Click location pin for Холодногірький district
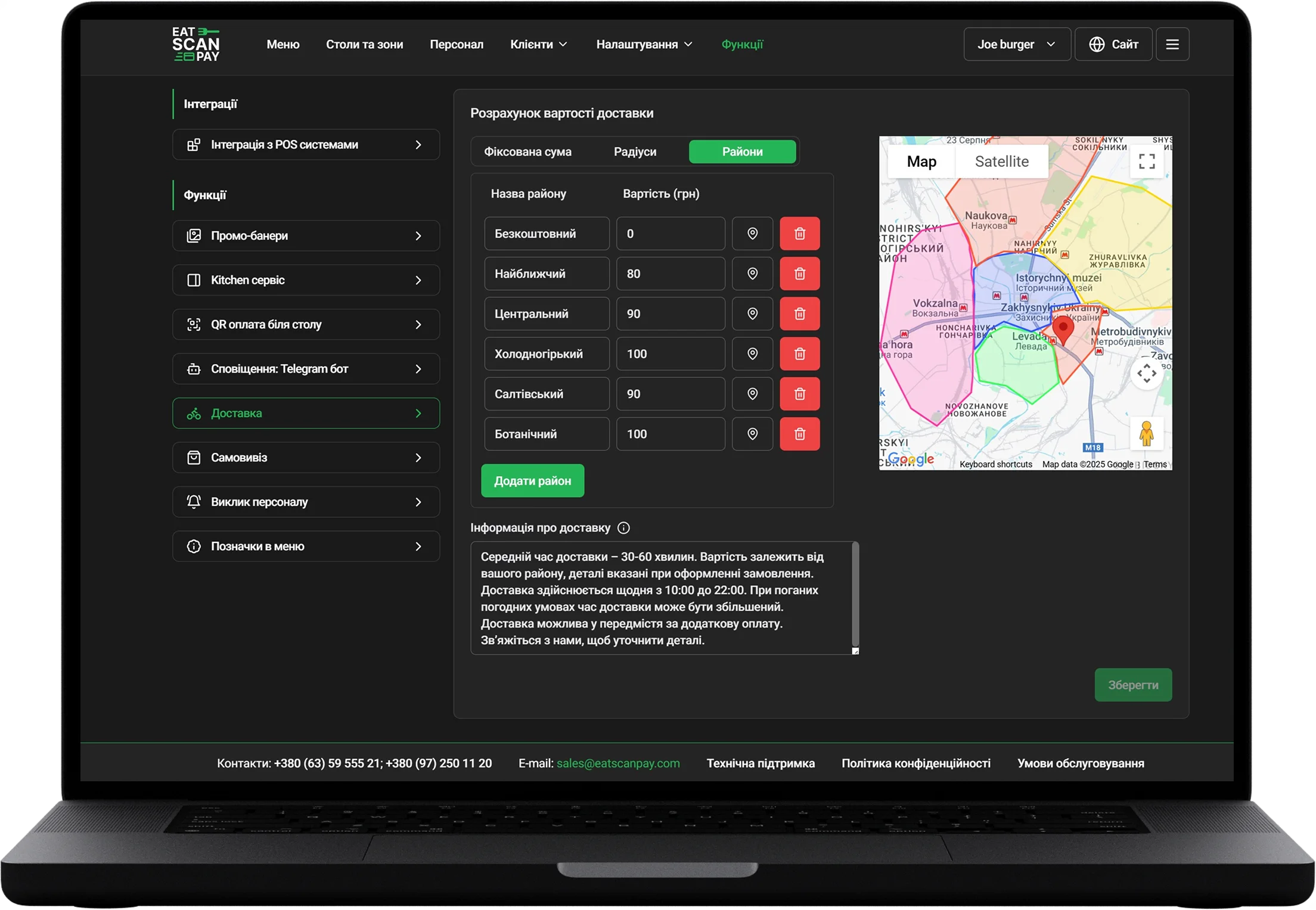1316x910 pixels. (752, 353)
